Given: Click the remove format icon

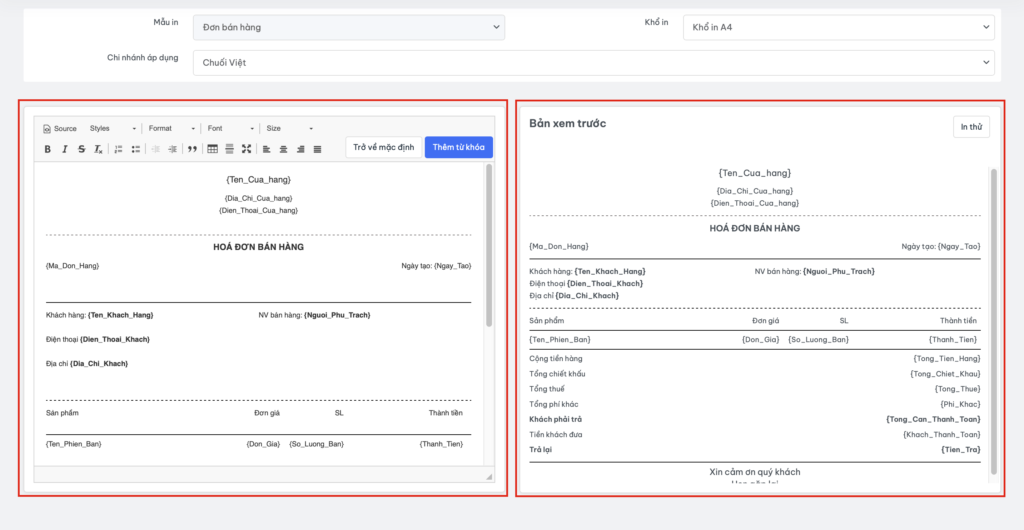Looking at the screenshot, I should pos(98,149).
